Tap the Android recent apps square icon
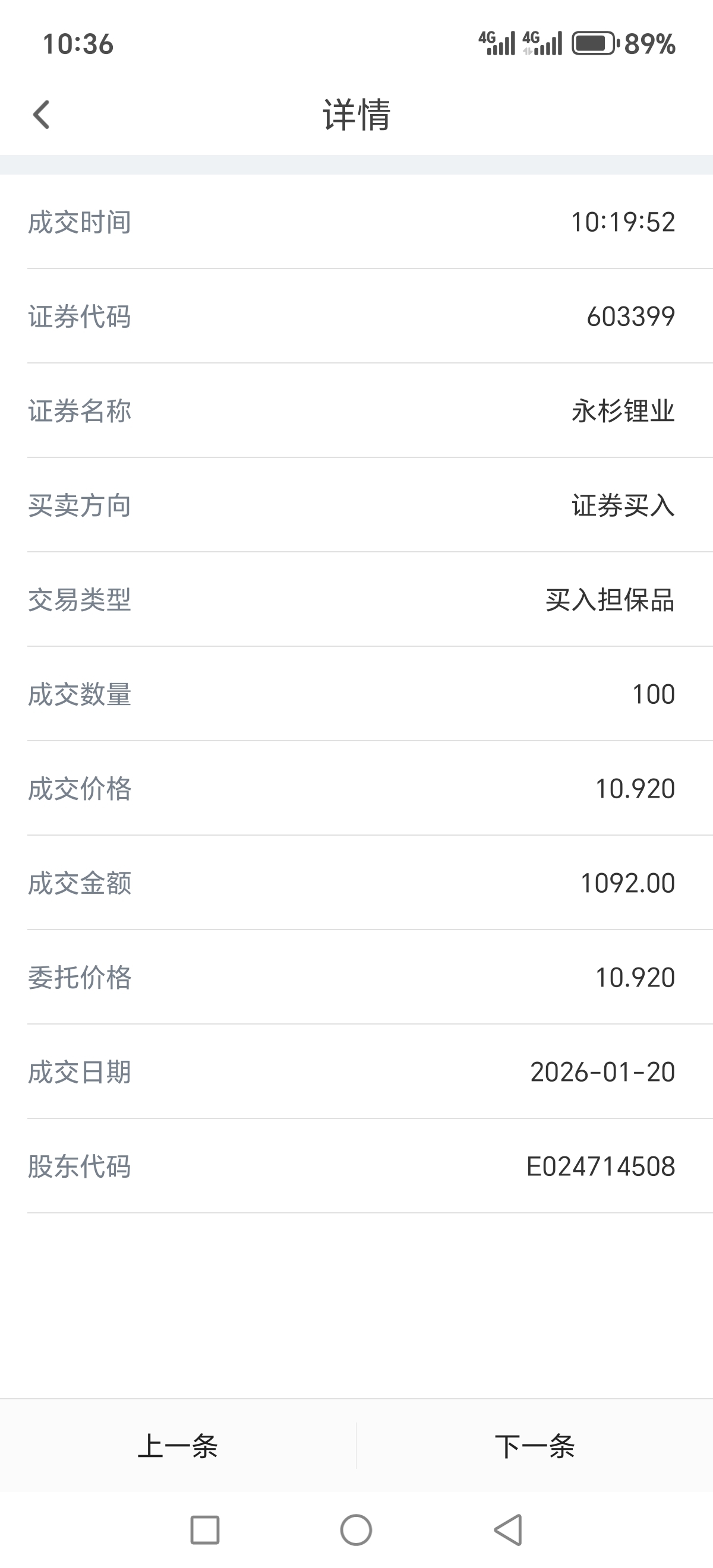This screenshot has width=713, height=1568. tap(204, 1529)
